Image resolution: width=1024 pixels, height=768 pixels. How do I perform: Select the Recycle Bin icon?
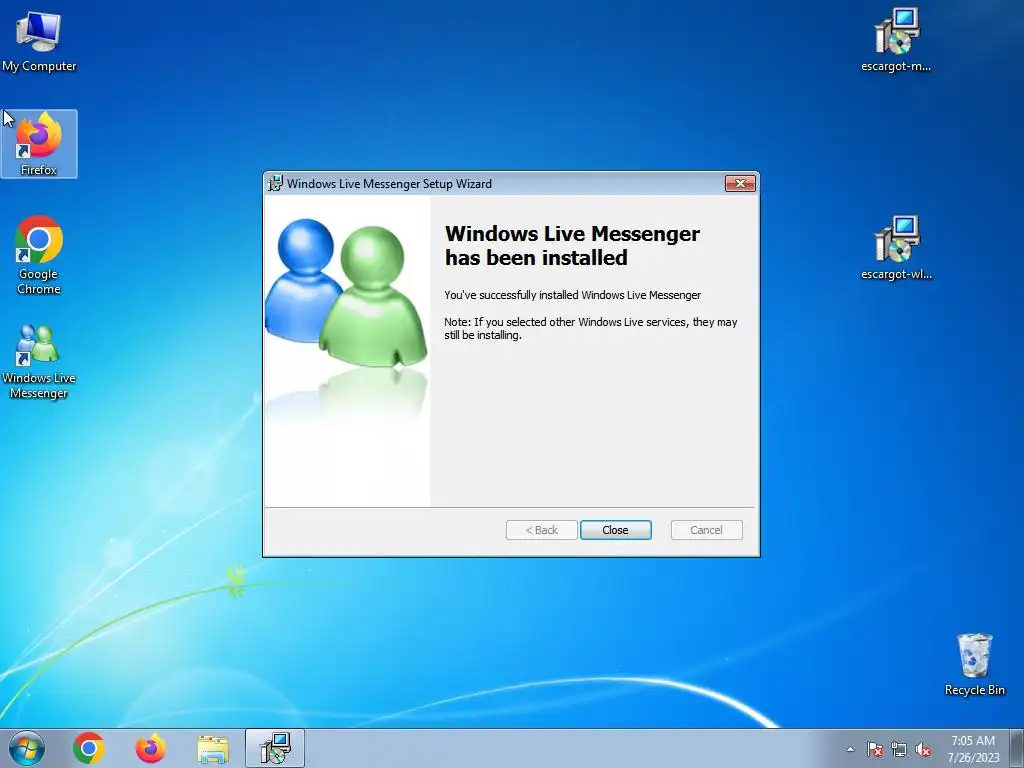[974, 664]
